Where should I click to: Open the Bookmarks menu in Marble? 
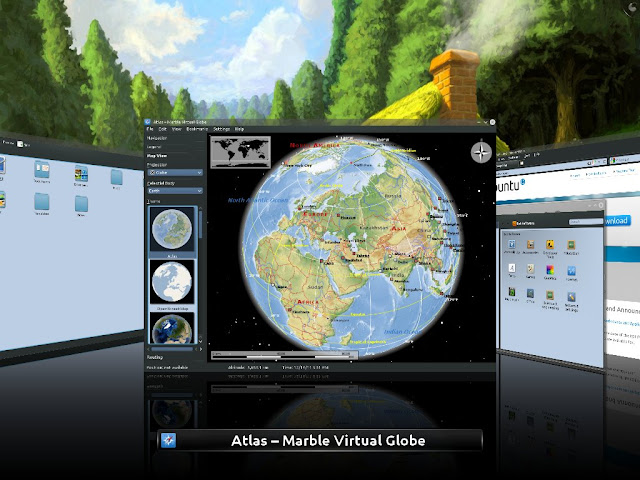197,129
